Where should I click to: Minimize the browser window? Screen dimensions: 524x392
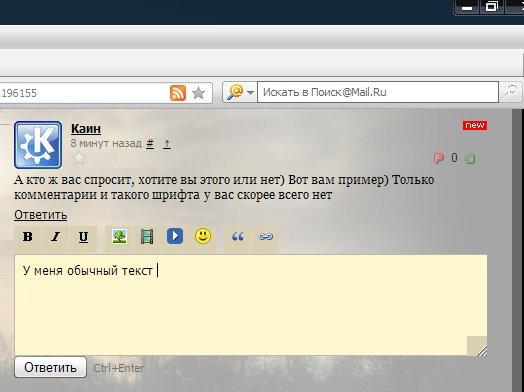pos(467,7)
